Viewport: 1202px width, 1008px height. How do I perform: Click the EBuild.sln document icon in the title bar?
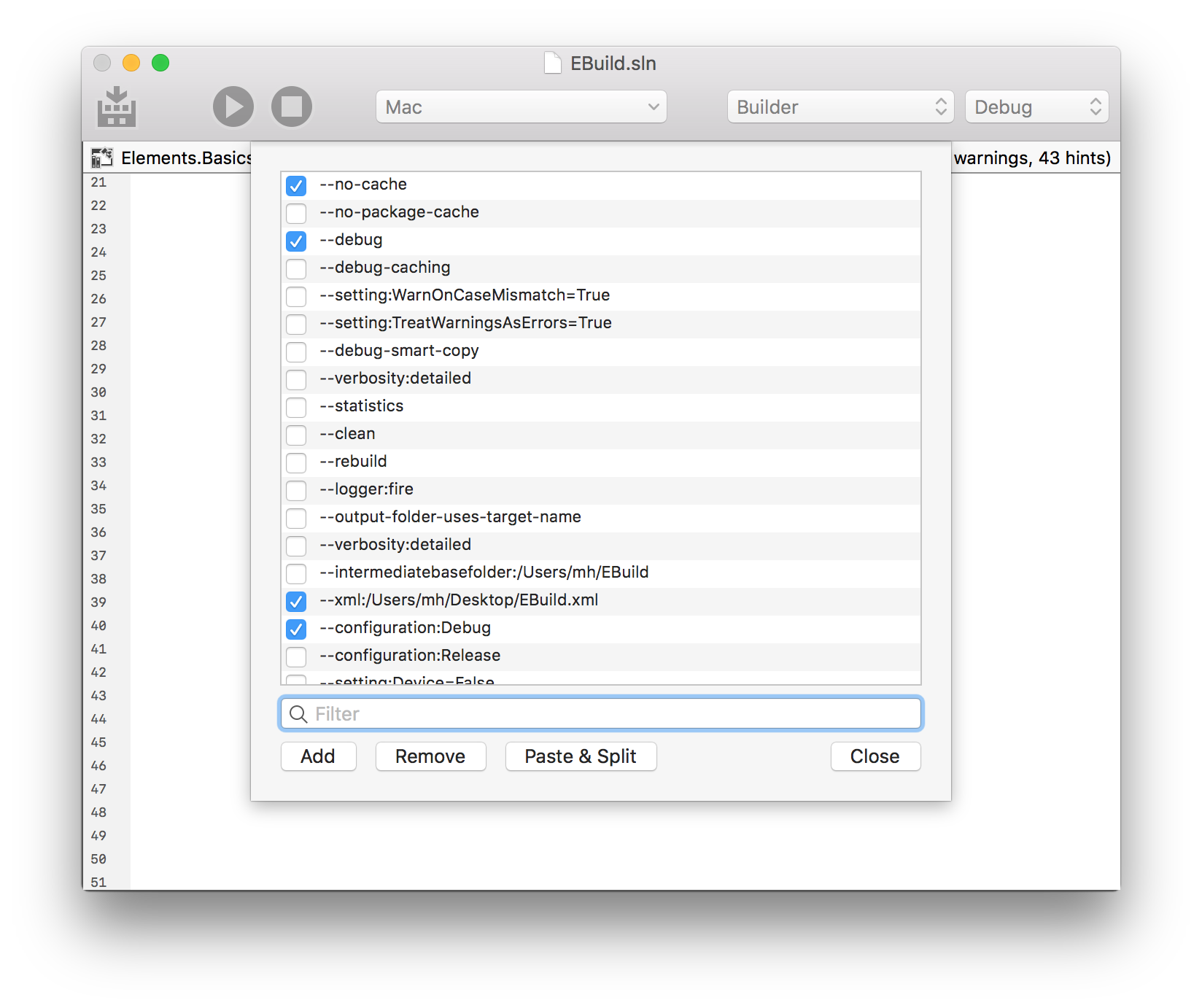(x=553, y=63)
